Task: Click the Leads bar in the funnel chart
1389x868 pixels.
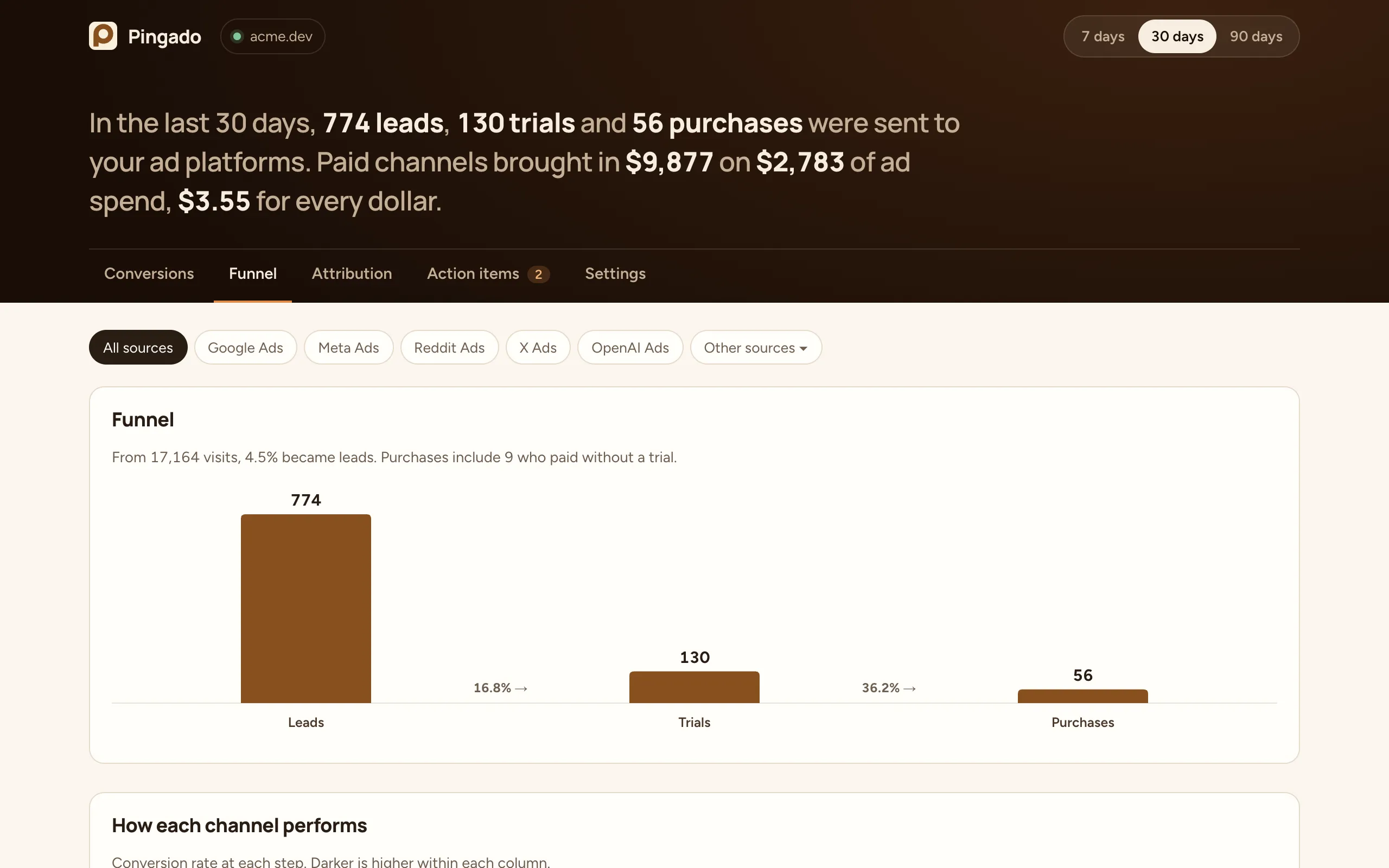Action: tap(306, 609)
